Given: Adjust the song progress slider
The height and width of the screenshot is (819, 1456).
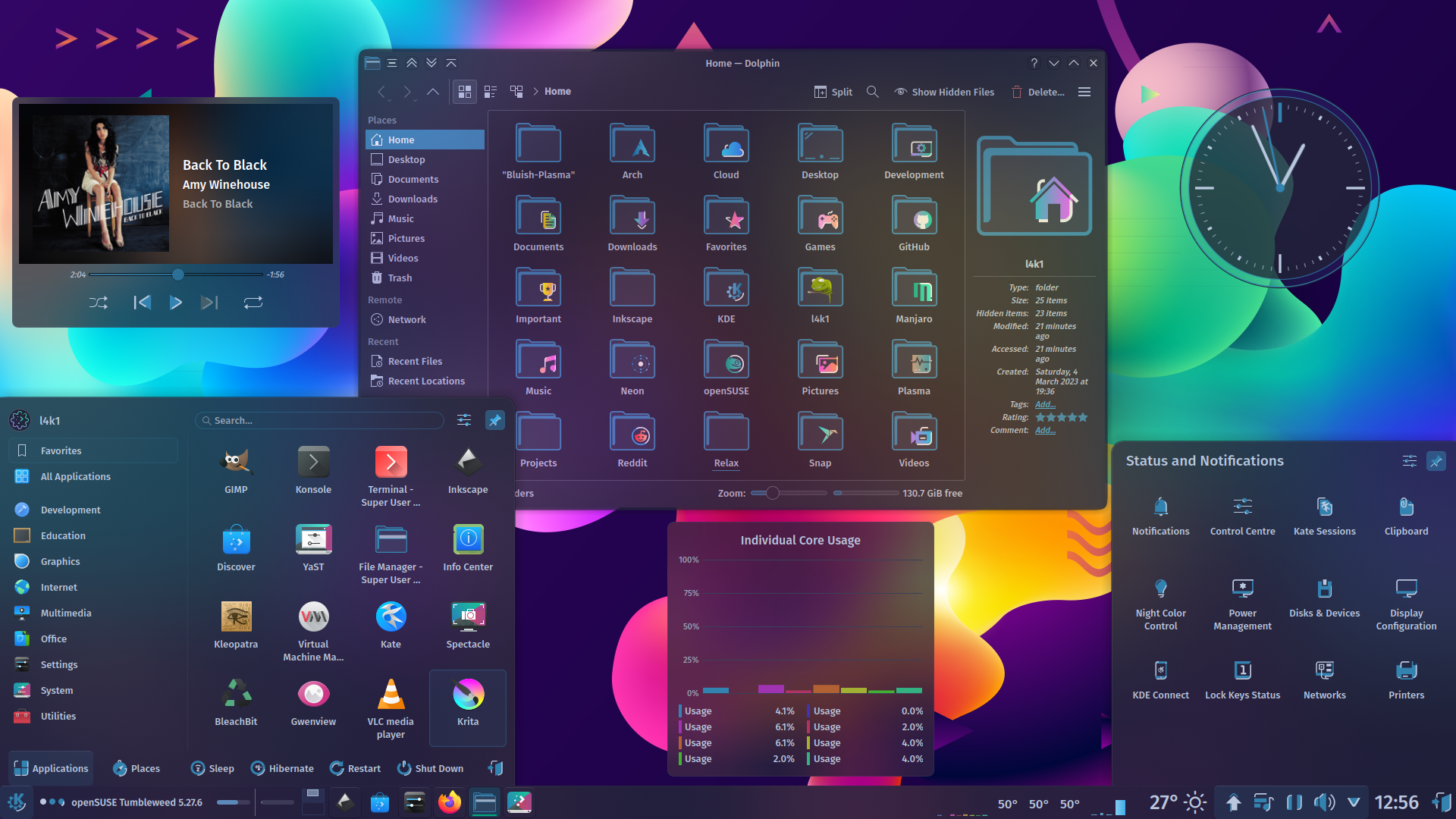Looking at the screenshot, I should (176, 275).
